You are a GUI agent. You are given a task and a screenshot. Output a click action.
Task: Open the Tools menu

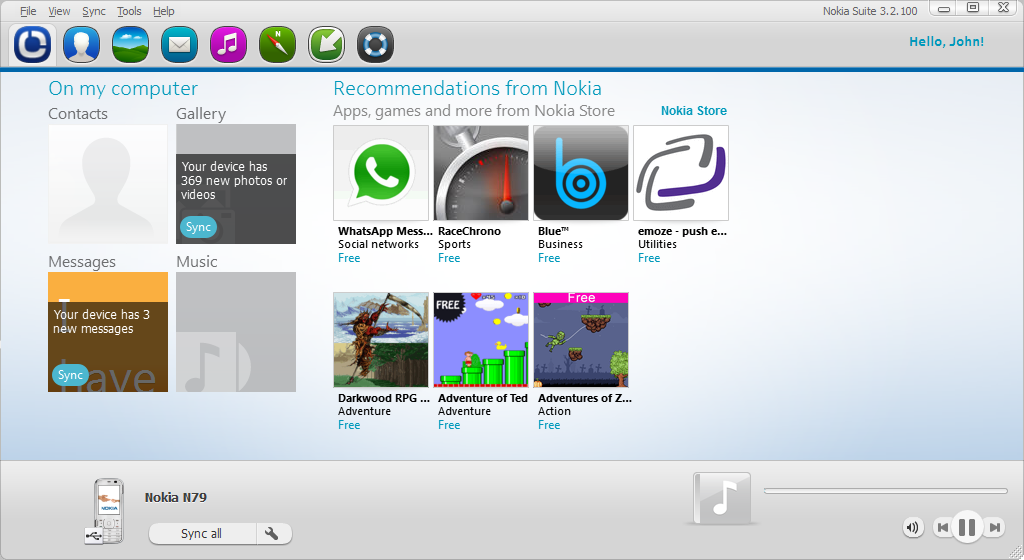pos(129,11)
